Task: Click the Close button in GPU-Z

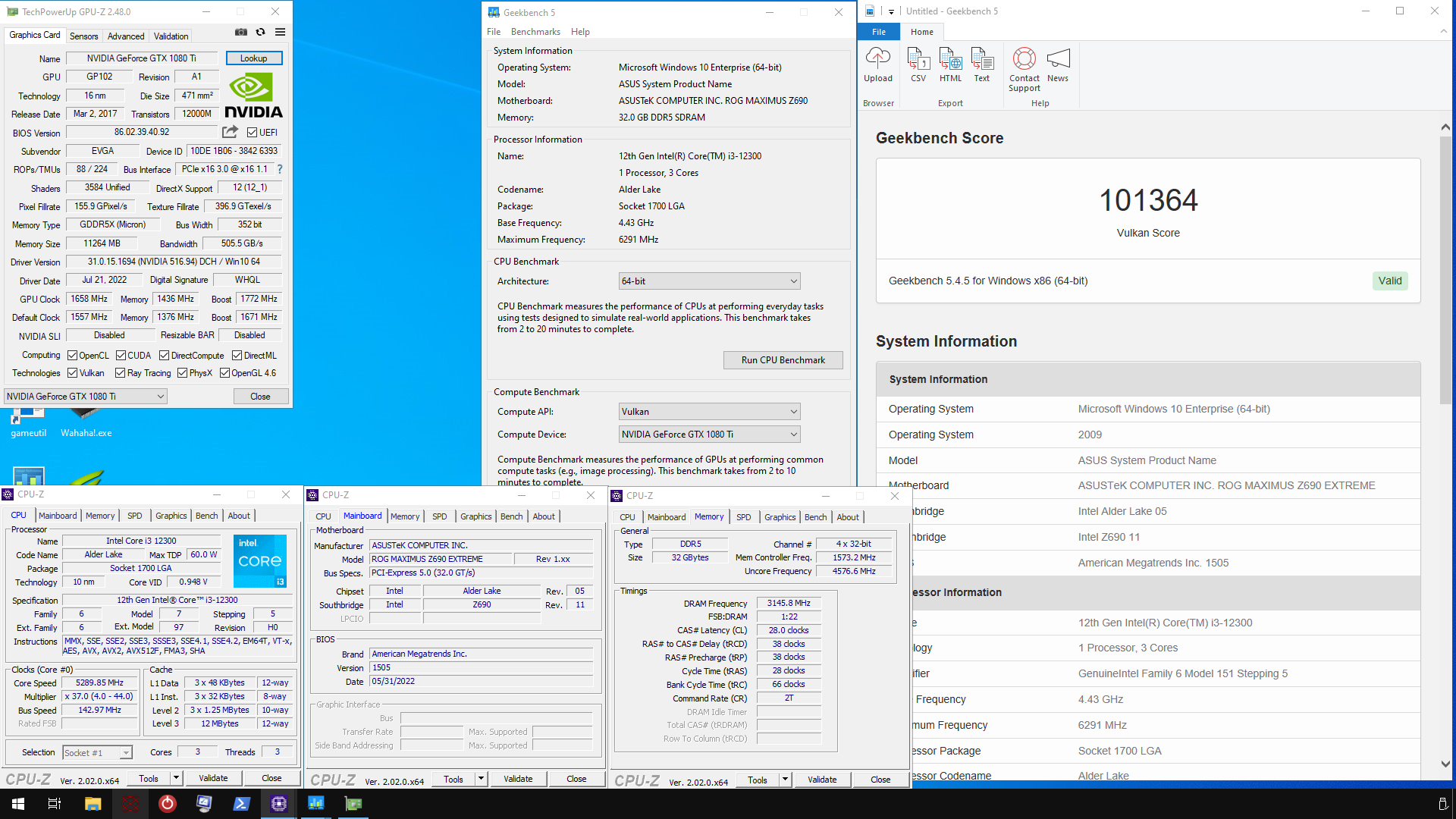Action: click(260, 396)
